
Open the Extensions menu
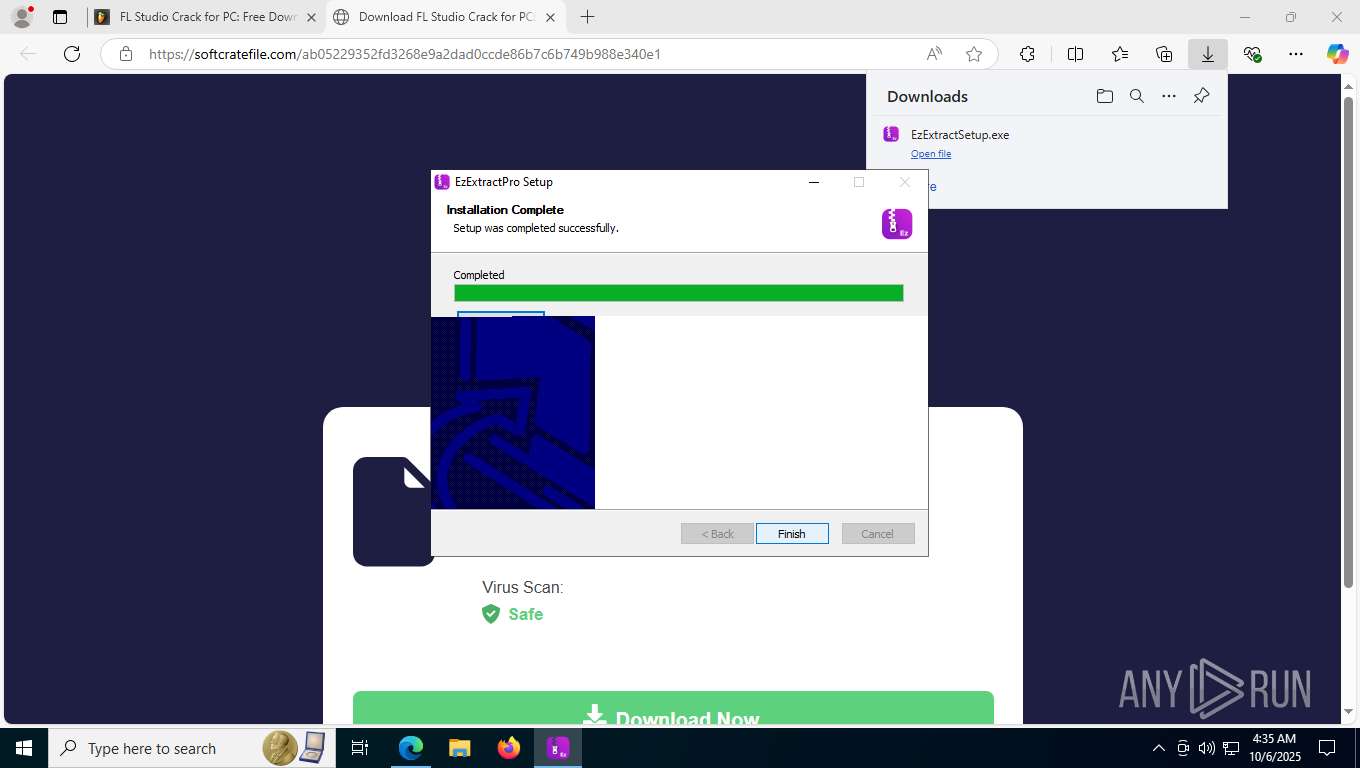1027,54
